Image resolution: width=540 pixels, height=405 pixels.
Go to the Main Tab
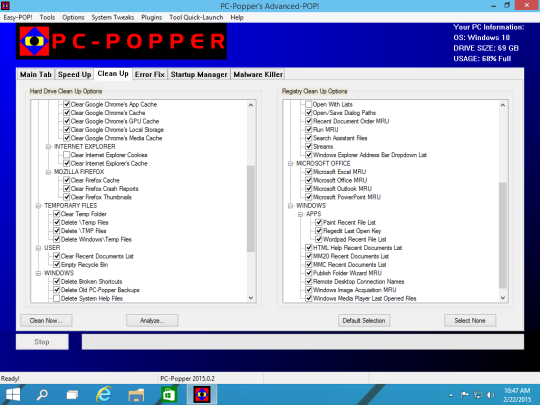pyautogui.click(x=35, y=74)
